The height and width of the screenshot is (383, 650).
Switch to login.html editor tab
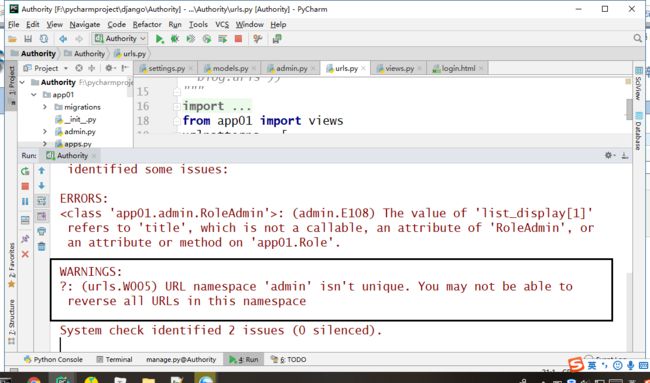(458, 68)
